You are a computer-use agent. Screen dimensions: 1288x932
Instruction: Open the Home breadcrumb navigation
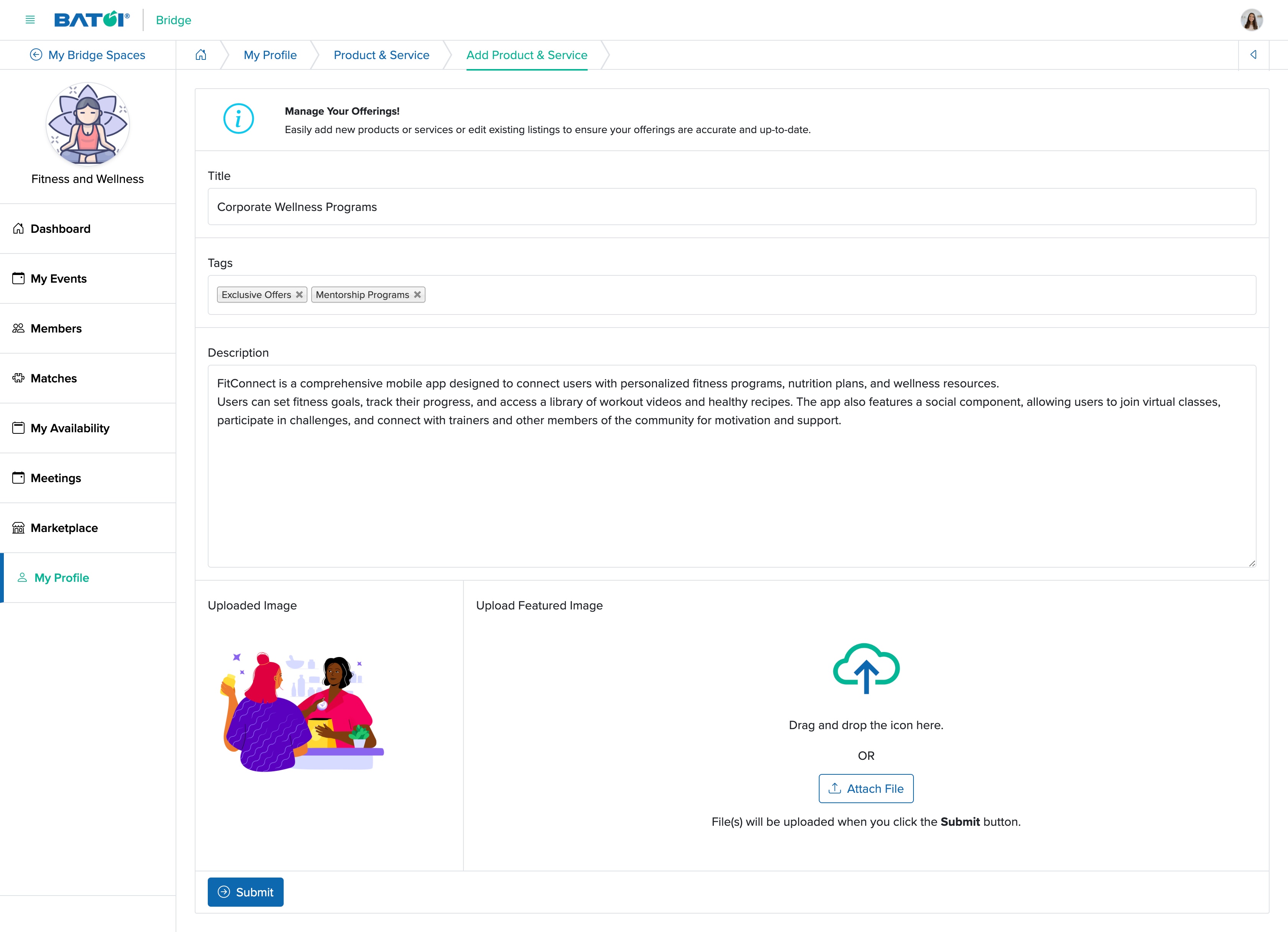coord(200,55)
